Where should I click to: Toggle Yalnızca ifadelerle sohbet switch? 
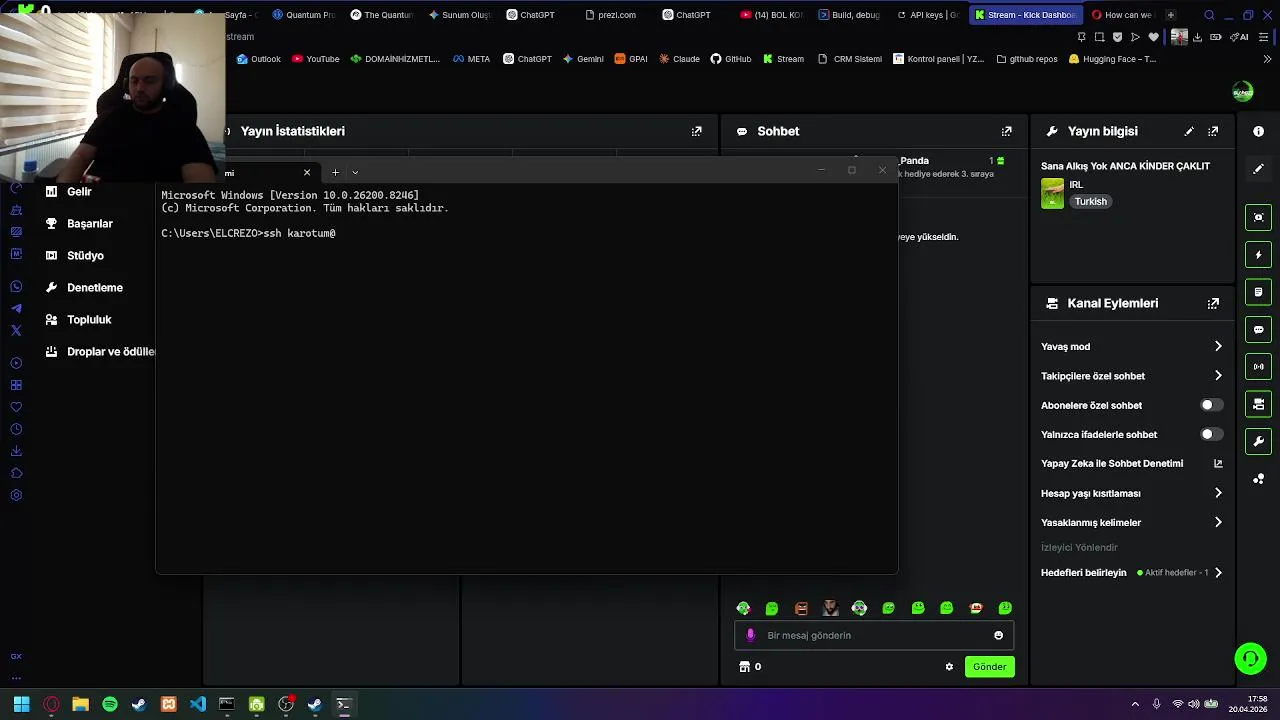[1211, 434]
